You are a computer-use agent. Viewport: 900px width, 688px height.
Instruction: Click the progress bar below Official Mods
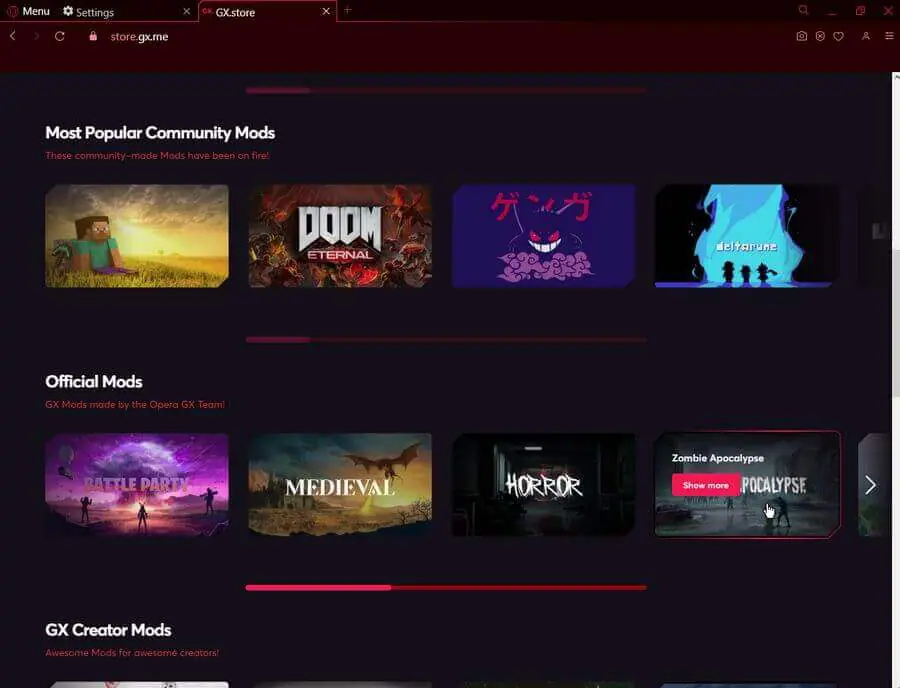coord(446,588)
